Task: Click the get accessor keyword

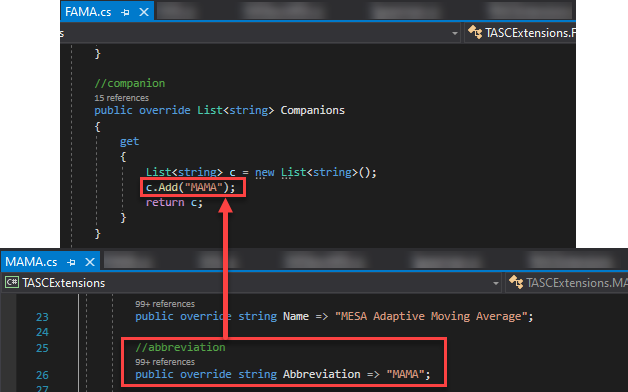Action: coord(129,141)
